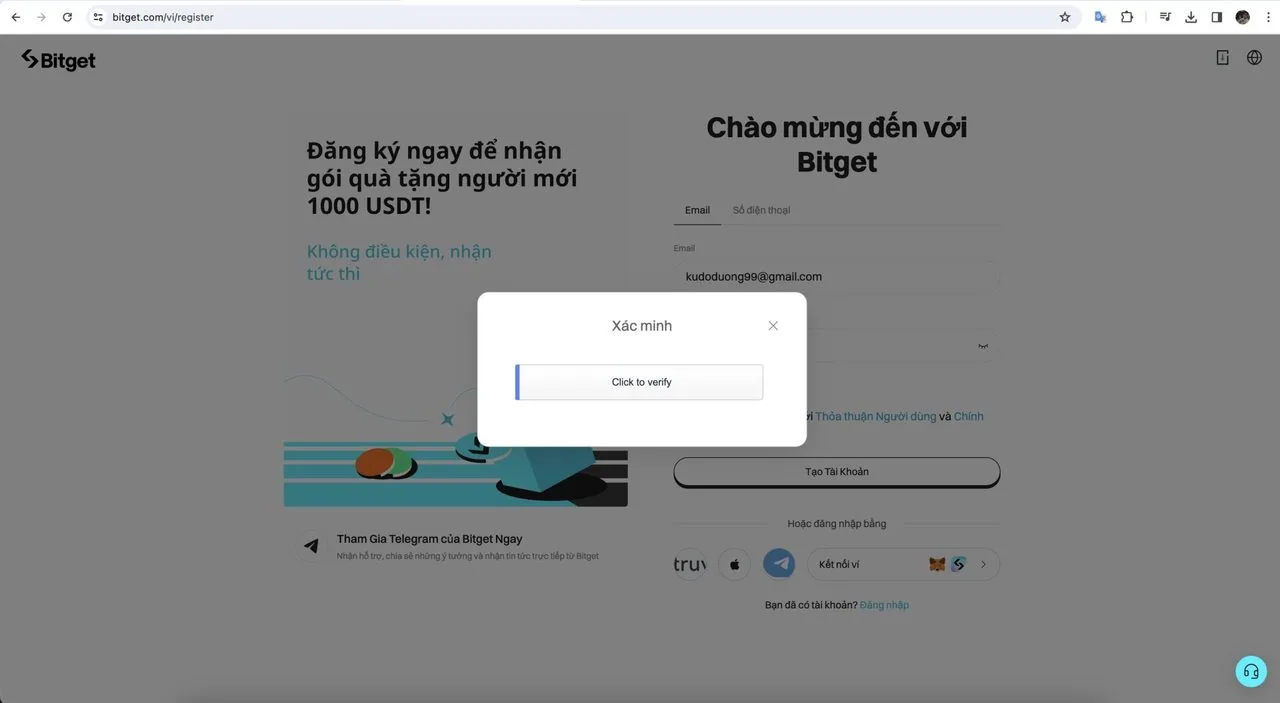
Task: Sign in with Apple icon
Action: click(734, 564)
